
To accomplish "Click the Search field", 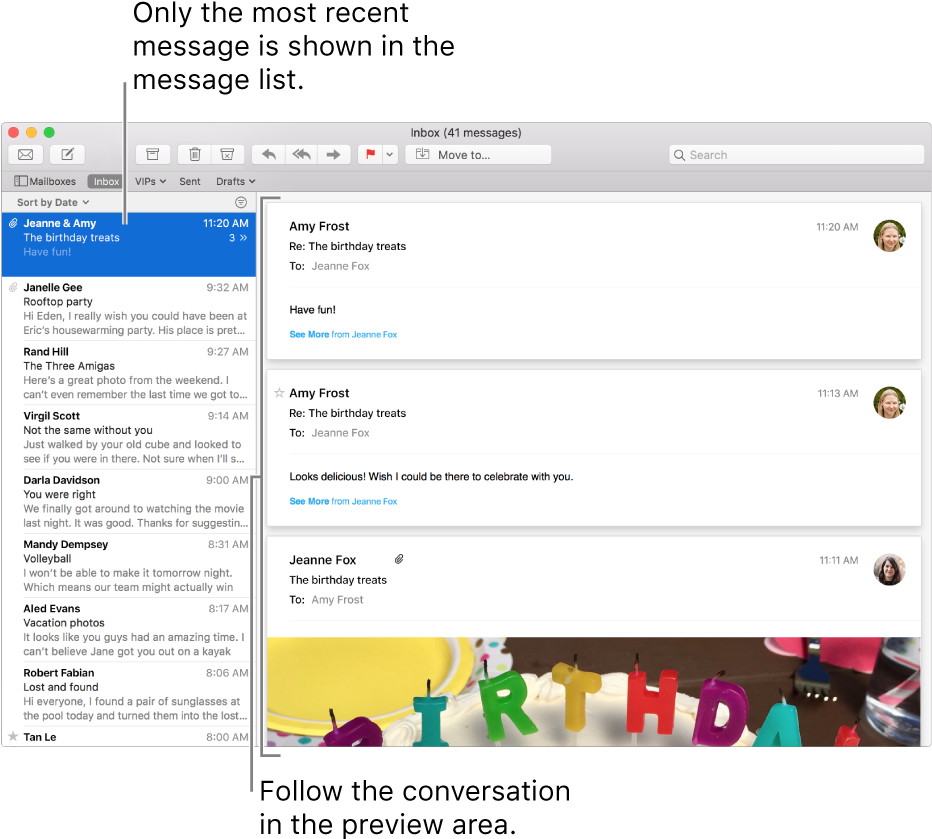I will (796, 154).
